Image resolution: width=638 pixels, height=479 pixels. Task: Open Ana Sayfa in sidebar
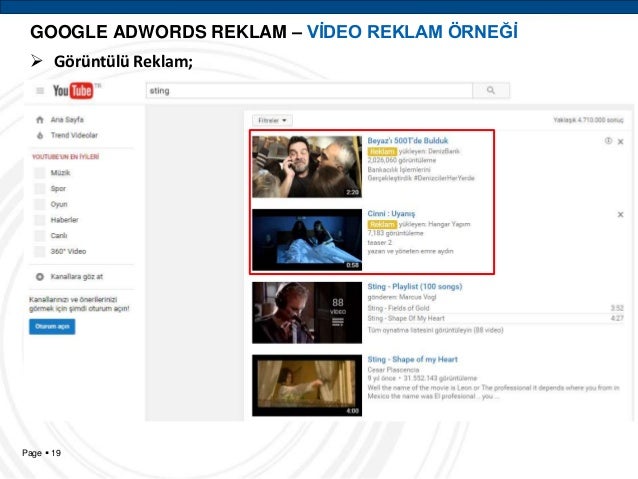[67, 120]
